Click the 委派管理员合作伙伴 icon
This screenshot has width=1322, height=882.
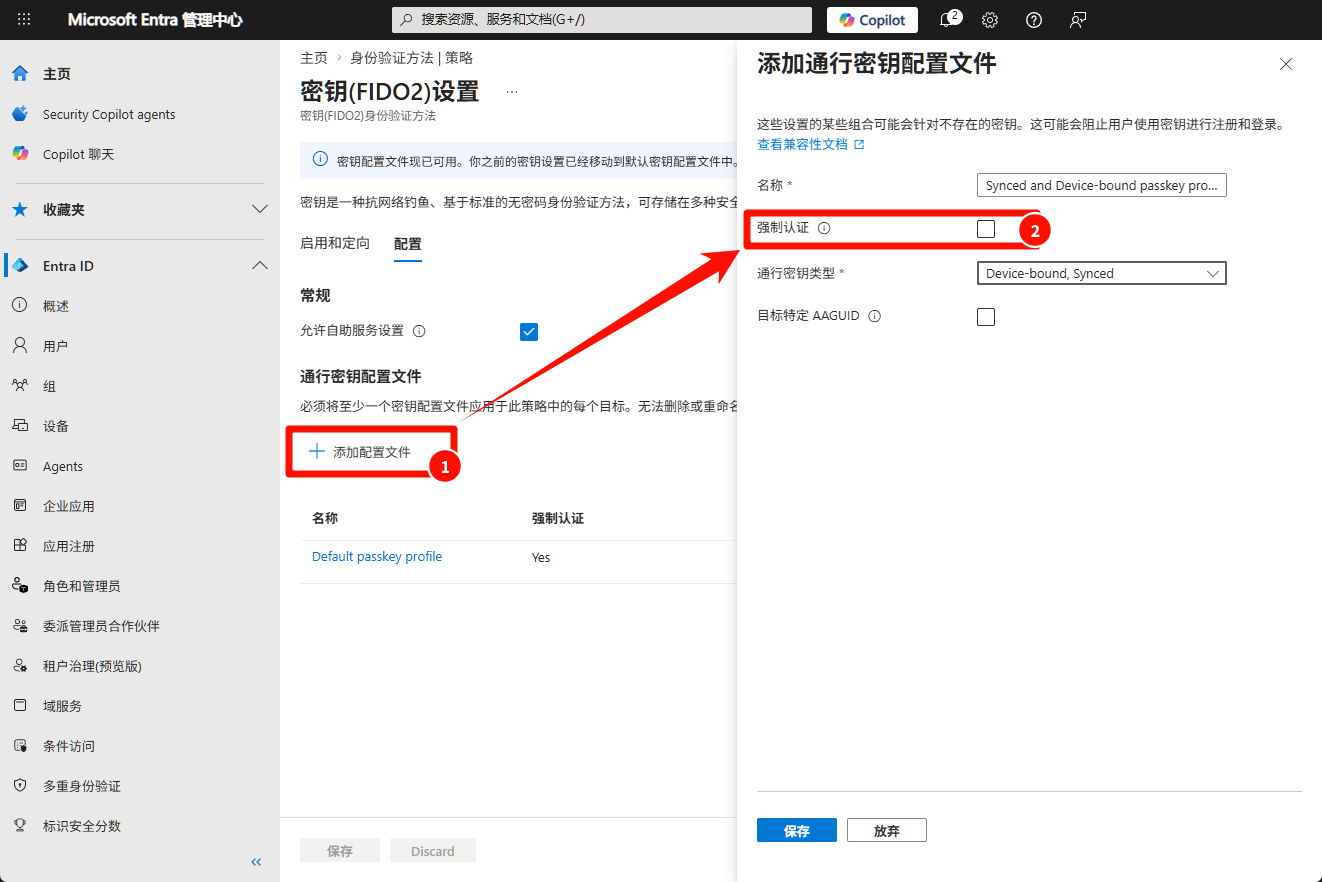(20, 626)
